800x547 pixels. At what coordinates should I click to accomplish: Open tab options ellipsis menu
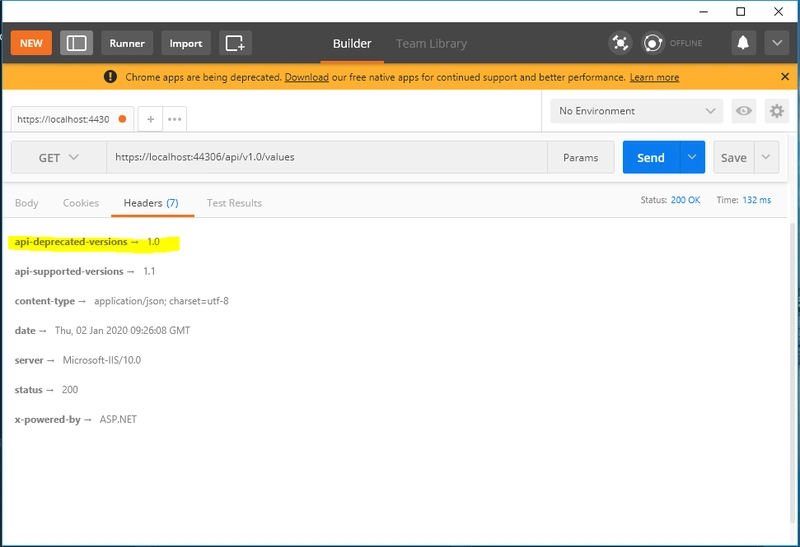pyautogui.click(x=174, y=119)
